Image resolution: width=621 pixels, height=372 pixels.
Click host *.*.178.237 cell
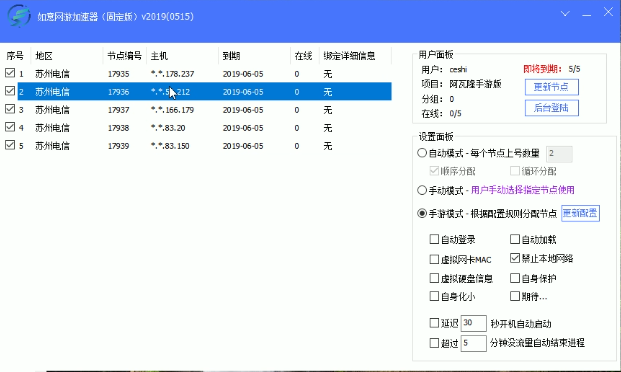172,74
